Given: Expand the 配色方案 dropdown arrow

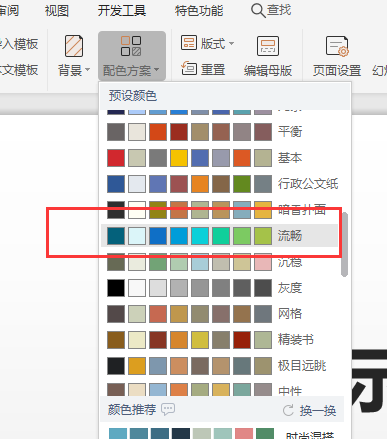Looking at the screenshot, I should (x=157, y=70).
